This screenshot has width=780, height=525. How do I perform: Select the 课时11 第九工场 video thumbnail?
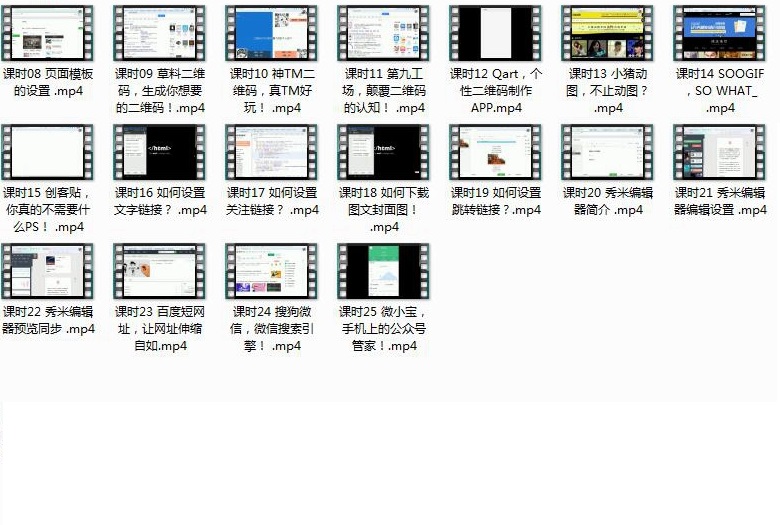click(x=383, y=34)
